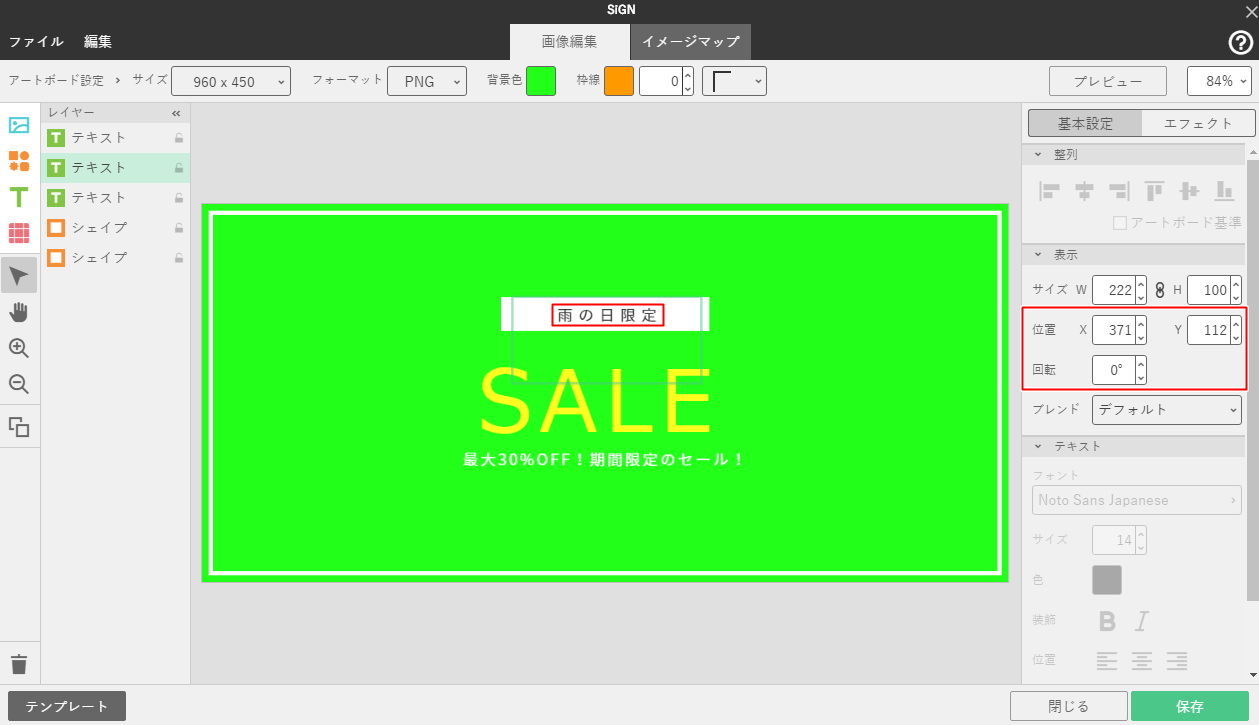Screen dimensions: 1259x725
Task: Click the height H input field
Action: [x=1208, y=290]
